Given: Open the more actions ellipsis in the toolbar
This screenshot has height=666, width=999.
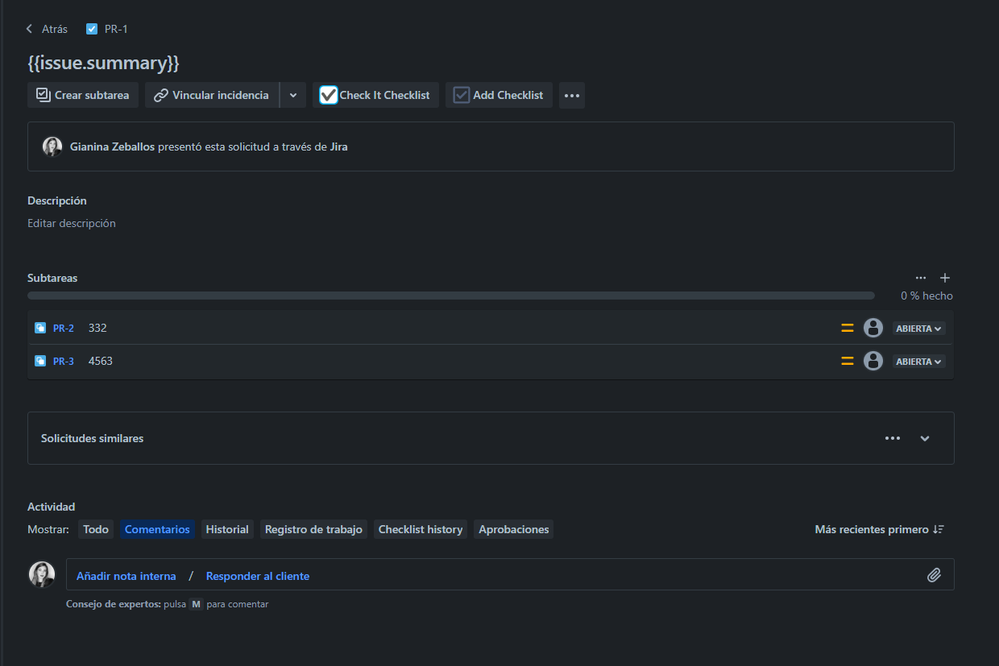Looking at the screenshot, I should [x=571, y=96].
